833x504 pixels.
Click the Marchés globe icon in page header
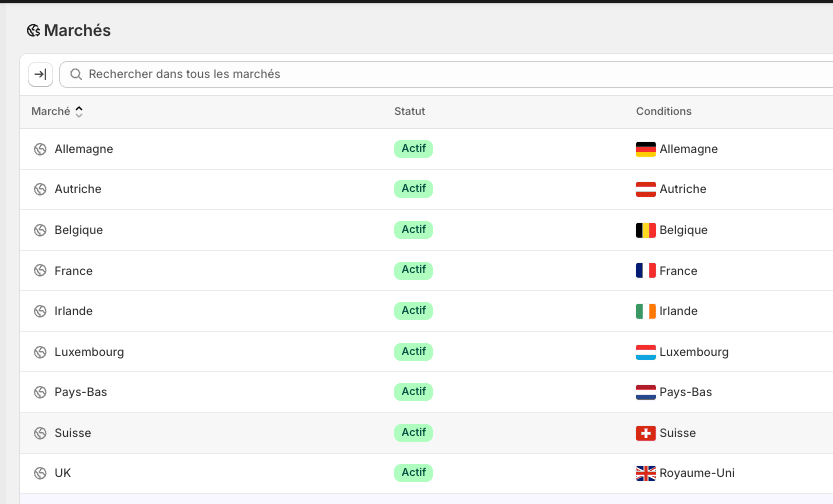[x=33, y=31]
